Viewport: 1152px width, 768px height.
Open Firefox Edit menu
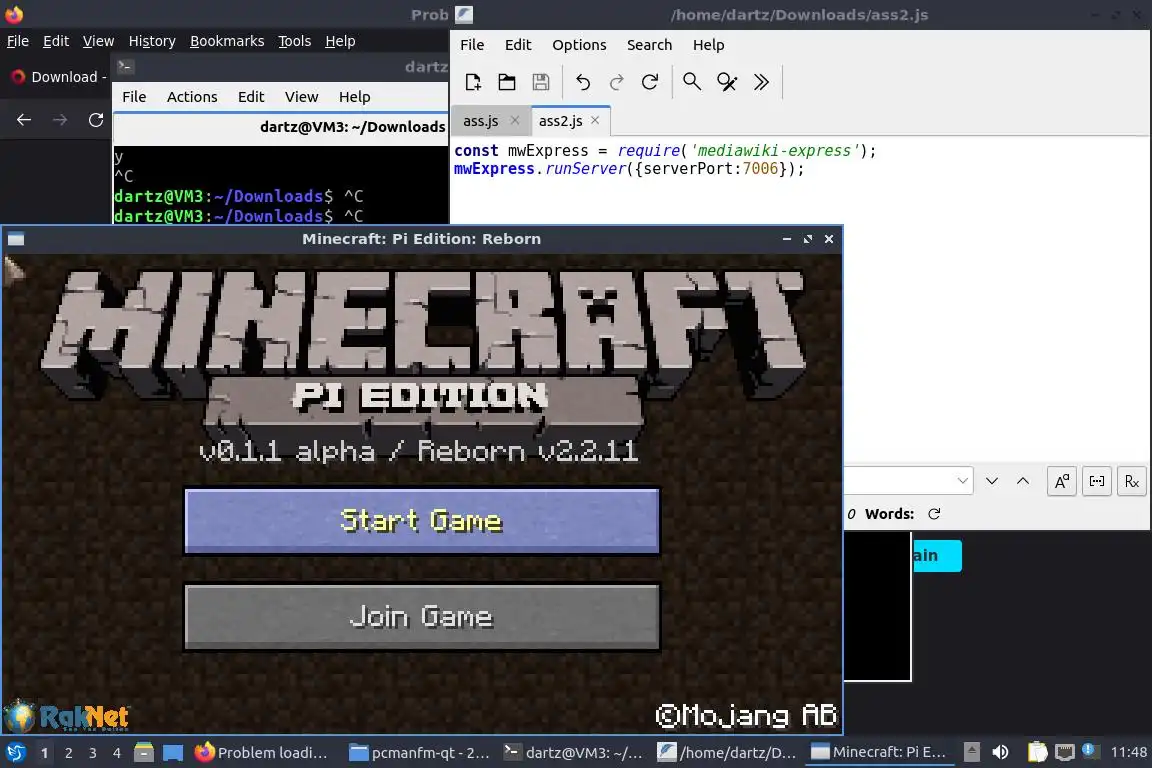click(56, 41)
